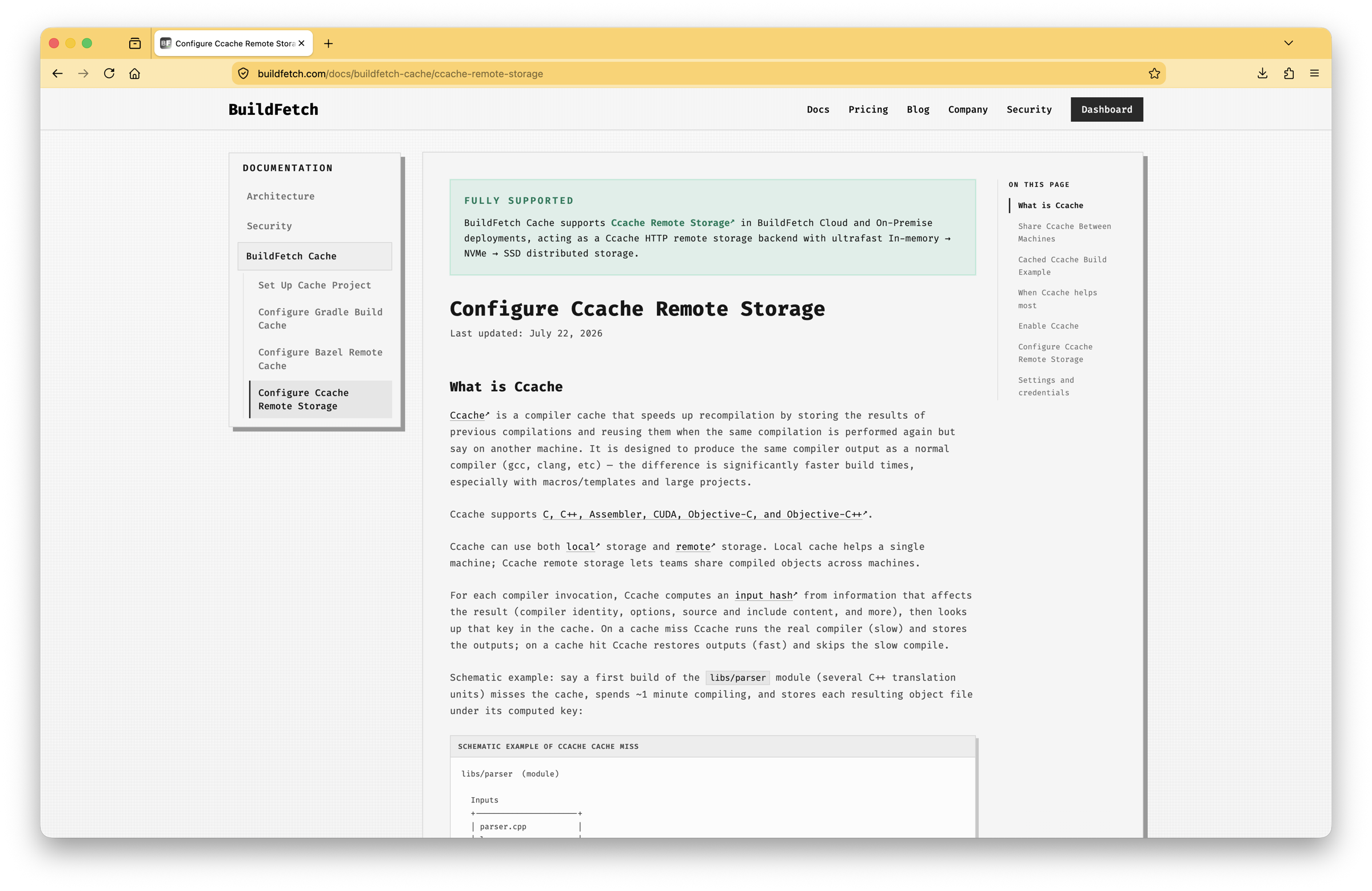Select BuildFetch Cache in the sidebar
Screen dimensions: 1372x891
[315, 256]
